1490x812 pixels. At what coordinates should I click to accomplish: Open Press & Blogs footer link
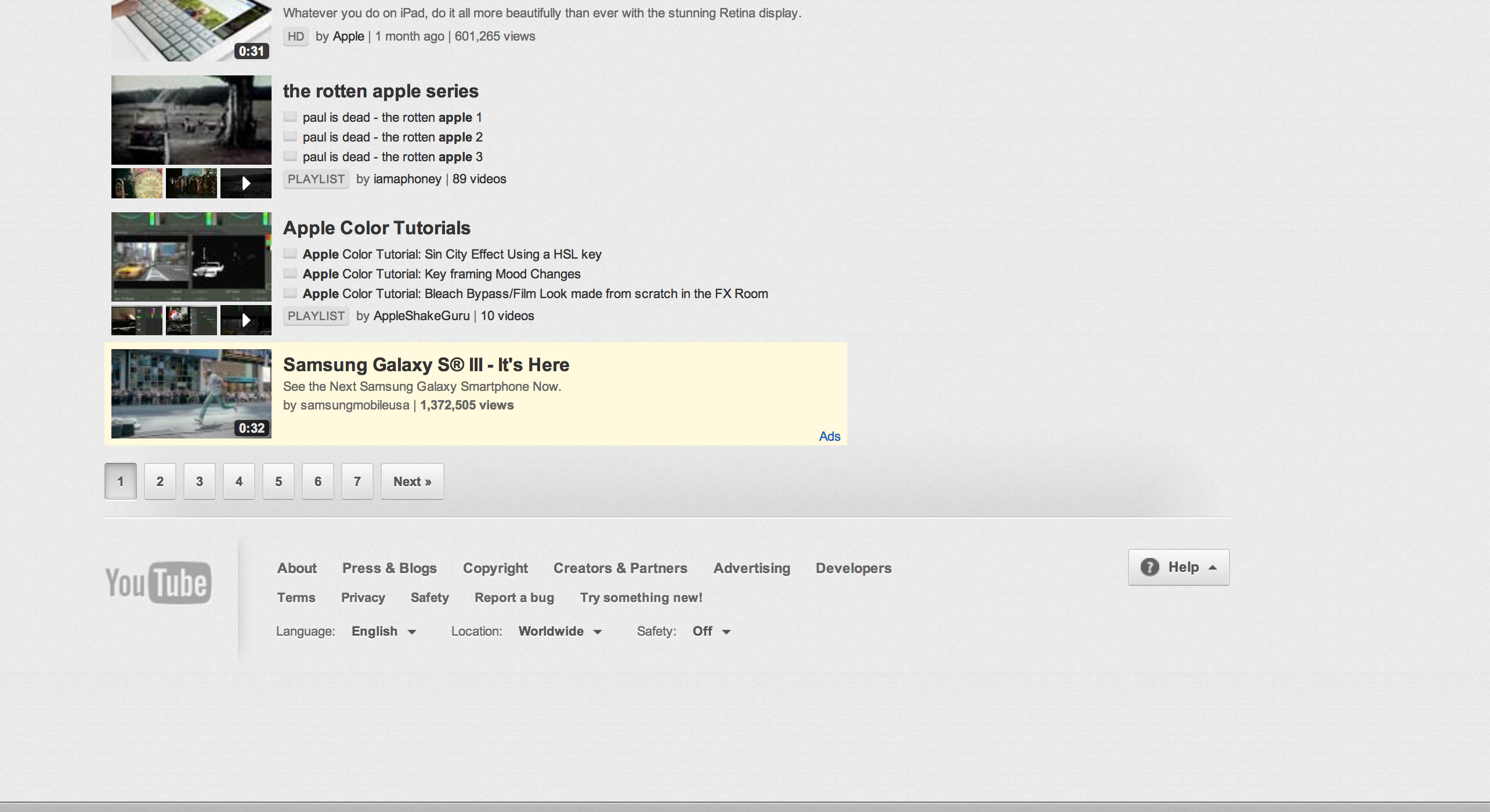coord(389,568)
